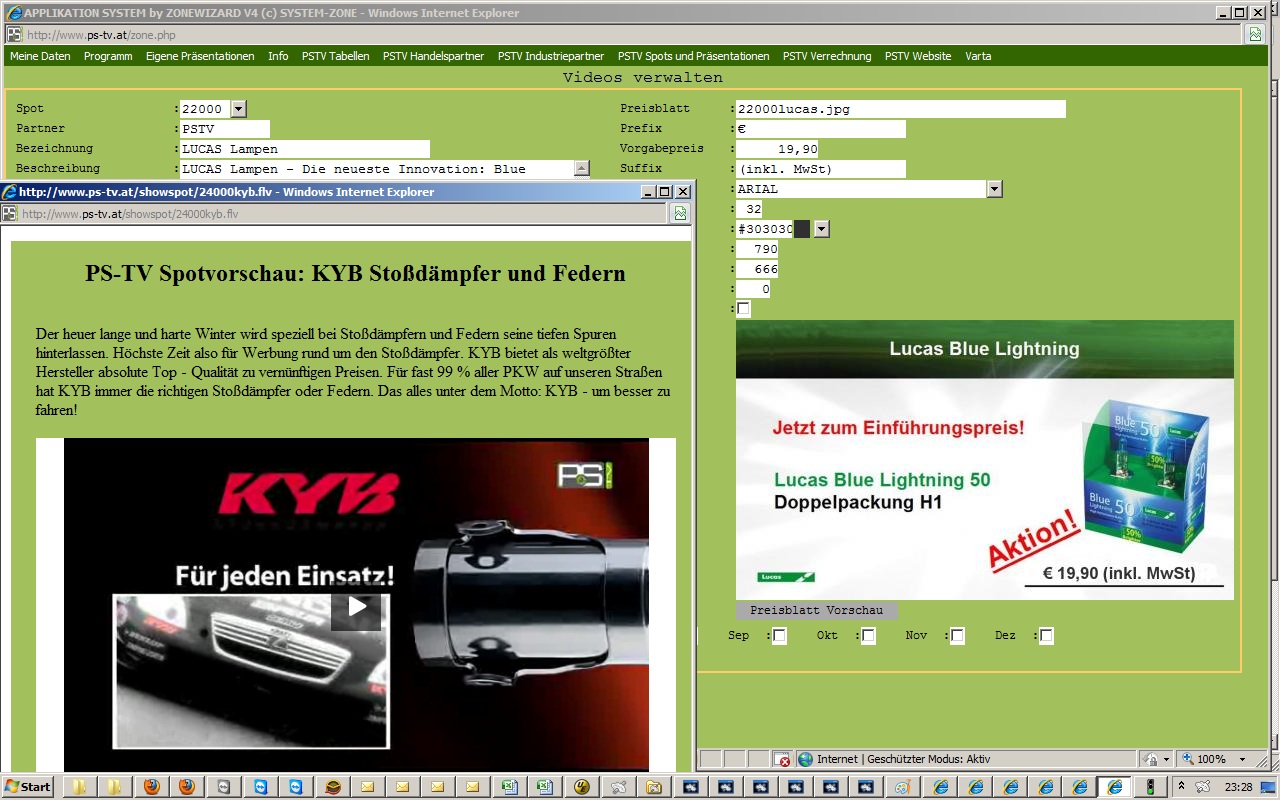Open the gray bird-shaped taskbar icon
The image size is (1280, 800).
point(618,787)
